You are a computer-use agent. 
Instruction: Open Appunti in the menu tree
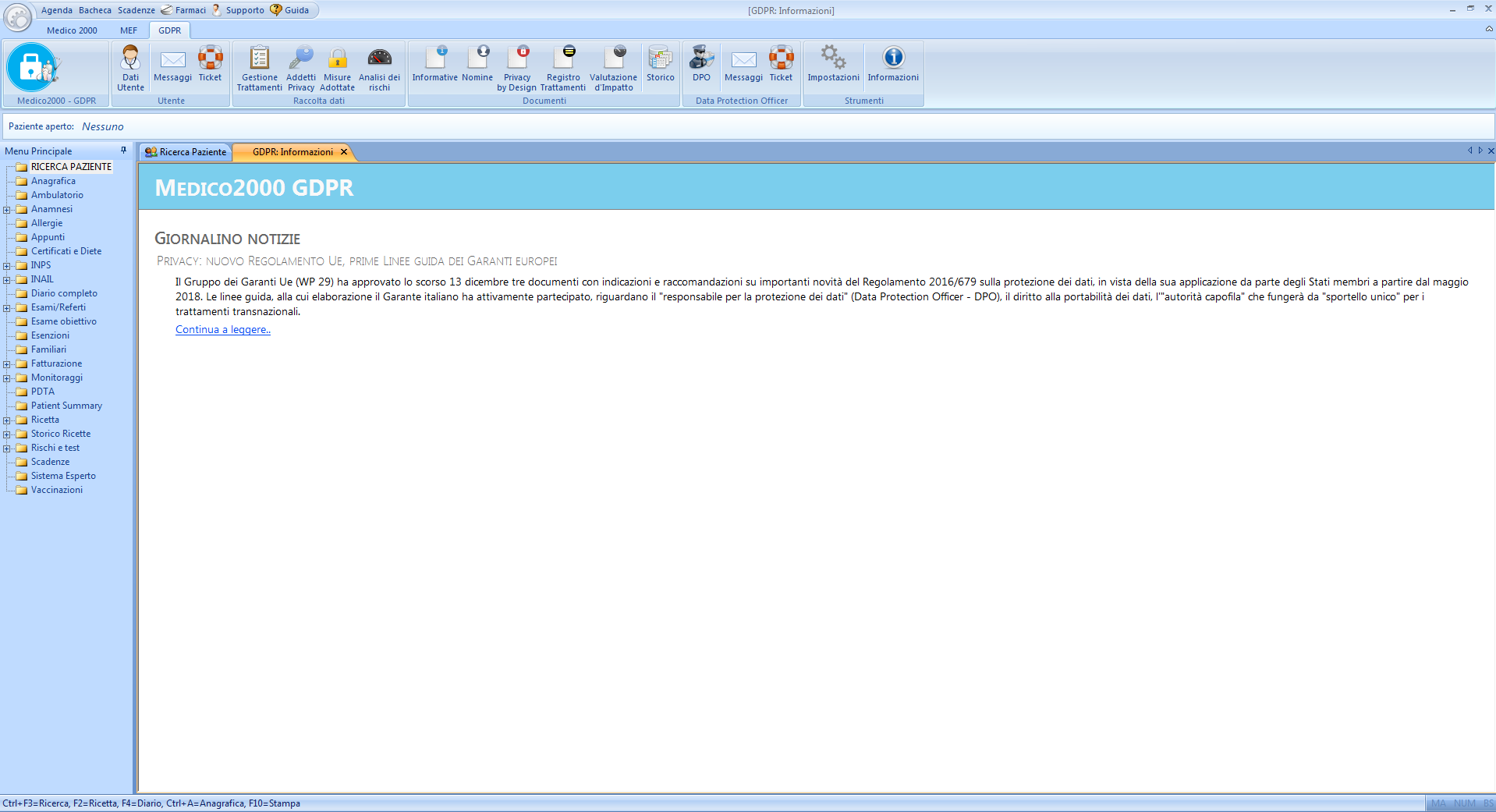[x=48, y=237]
